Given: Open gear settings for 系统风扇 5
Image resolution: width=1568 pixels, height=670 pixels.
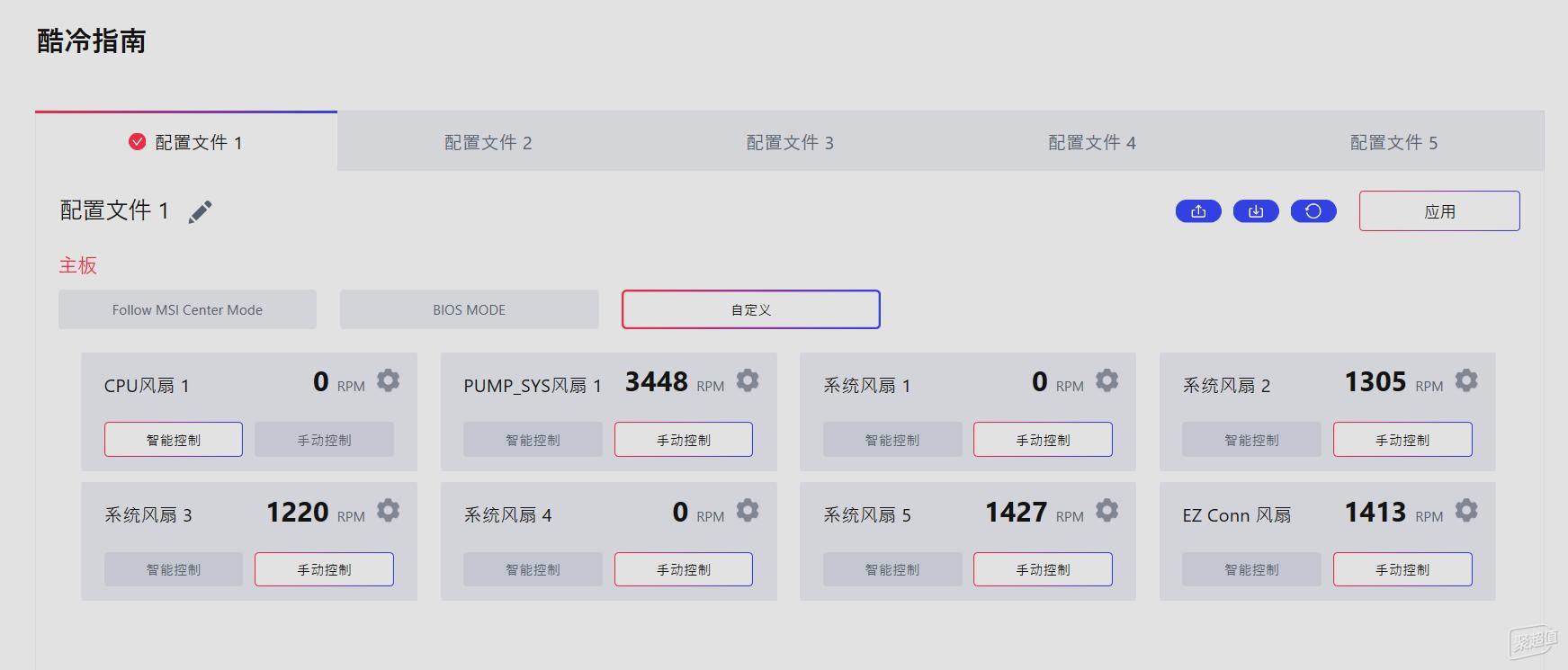Looking at the screenshot, I should (x=1107, y=511).
